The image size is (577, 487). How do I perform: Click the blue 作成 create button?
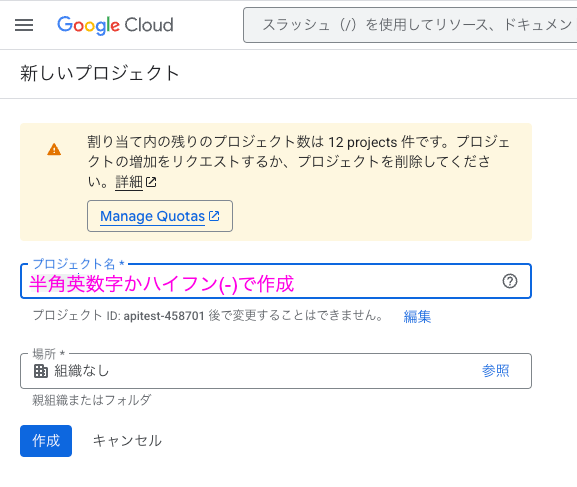pyautogui.click(x=46, y=441)
